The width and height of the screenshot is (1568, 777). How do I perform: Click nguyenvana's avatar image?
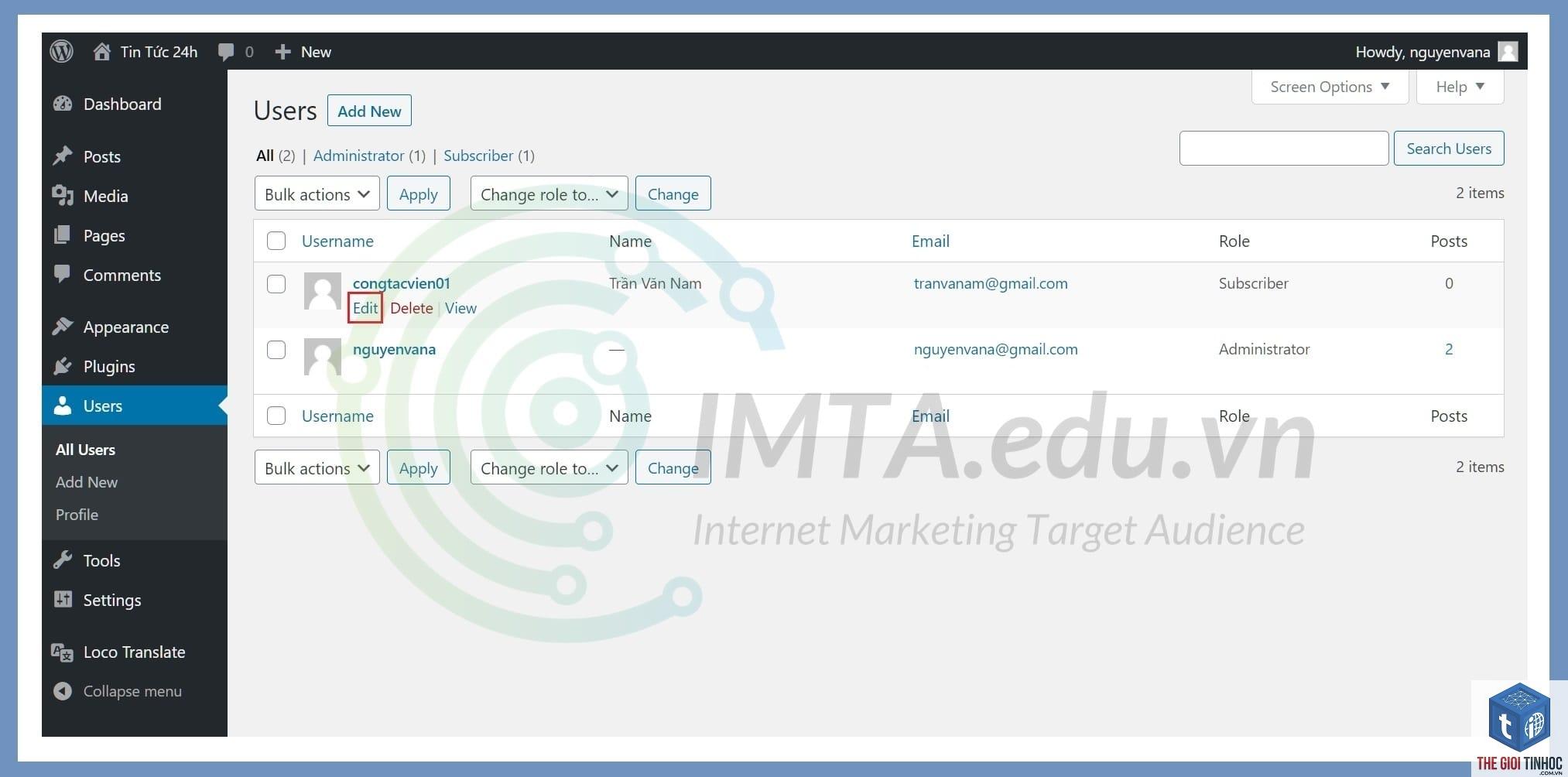click(323, 357)
